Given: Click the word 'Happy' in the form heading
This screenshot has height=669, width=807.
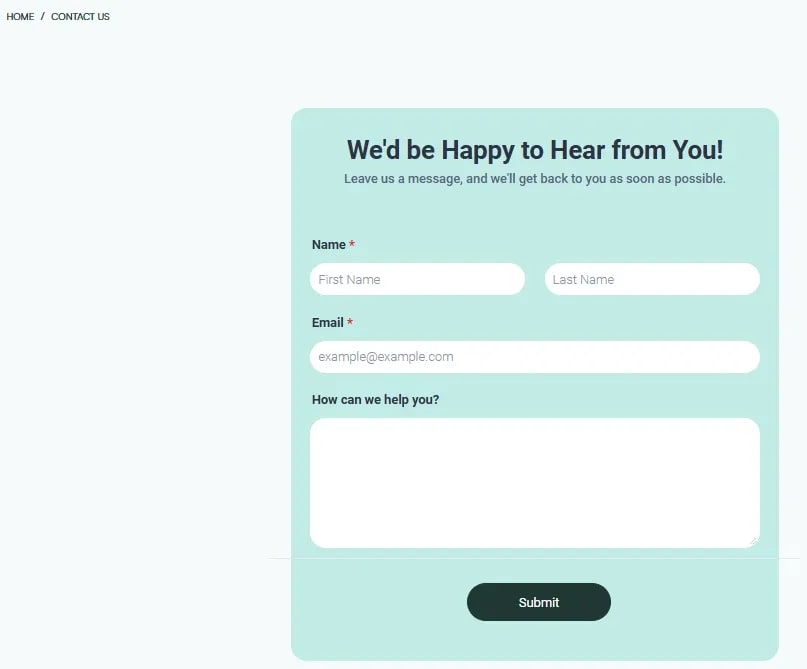Looking at the screenshot, I should click(478, 151).
